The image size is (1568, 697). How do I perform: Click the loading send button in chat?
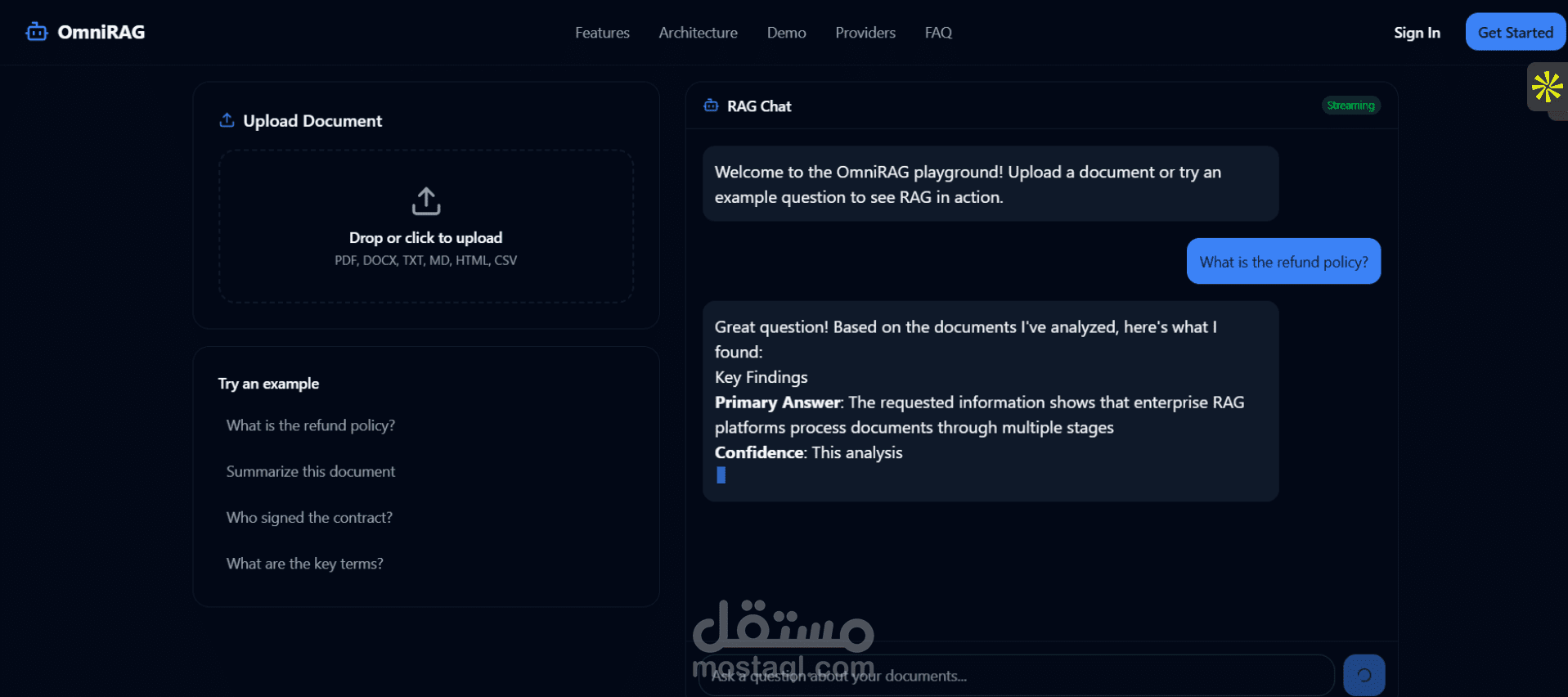tap(1364, 675)
